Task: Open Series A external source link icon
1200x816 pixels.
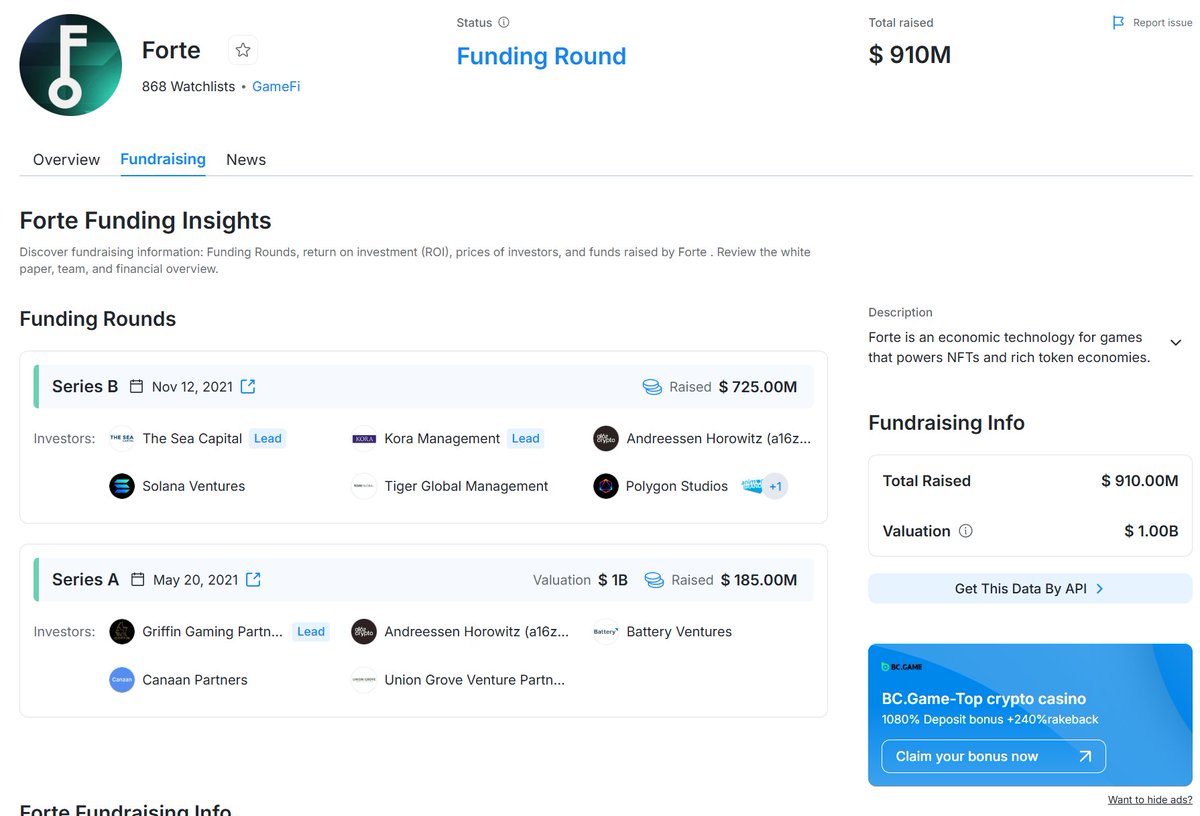Action: [x=253, y=580]
